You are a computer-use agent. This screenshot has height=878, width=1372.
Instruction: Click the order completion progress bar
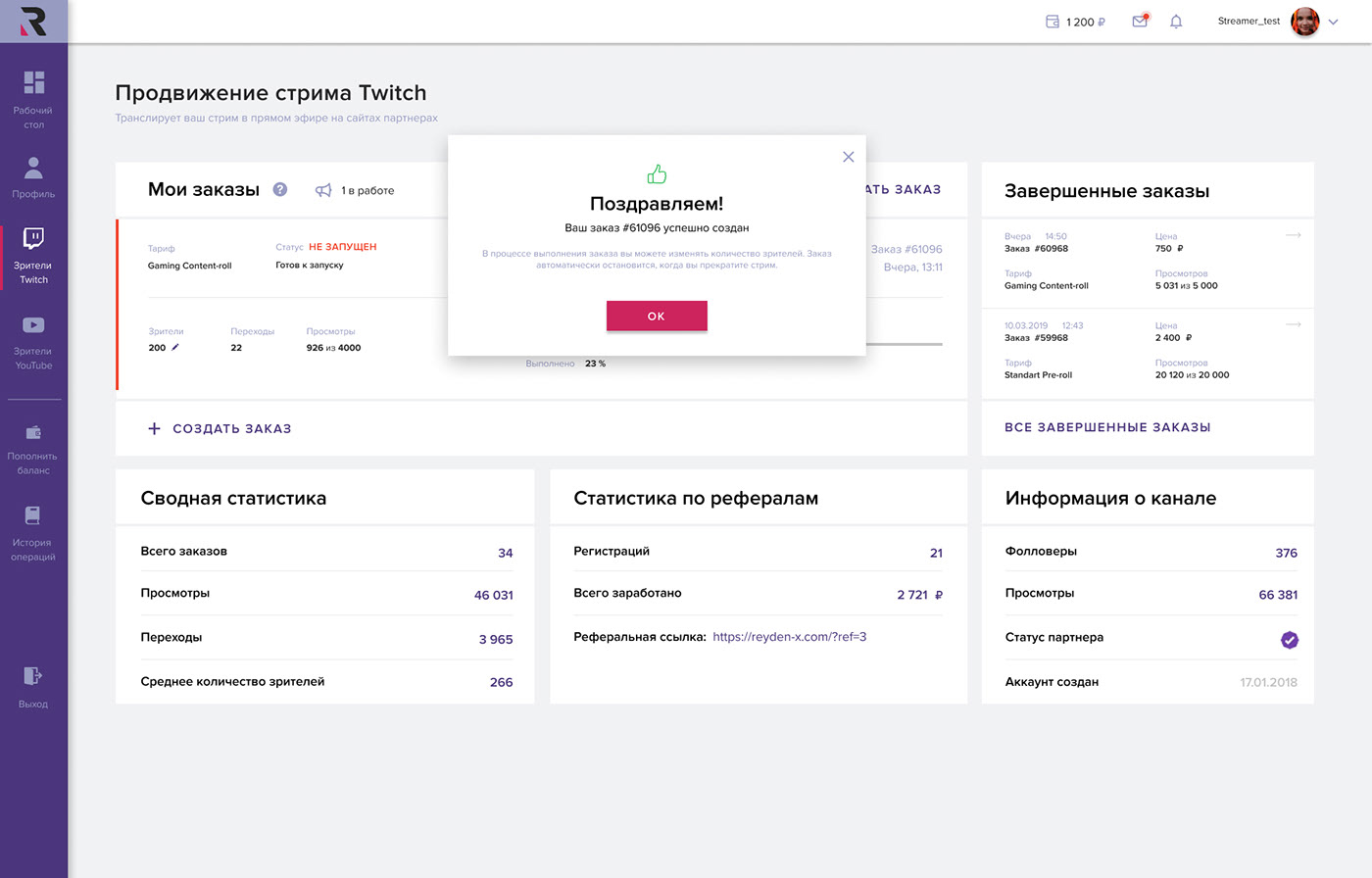pyautogui.click(x=904, y=344)
